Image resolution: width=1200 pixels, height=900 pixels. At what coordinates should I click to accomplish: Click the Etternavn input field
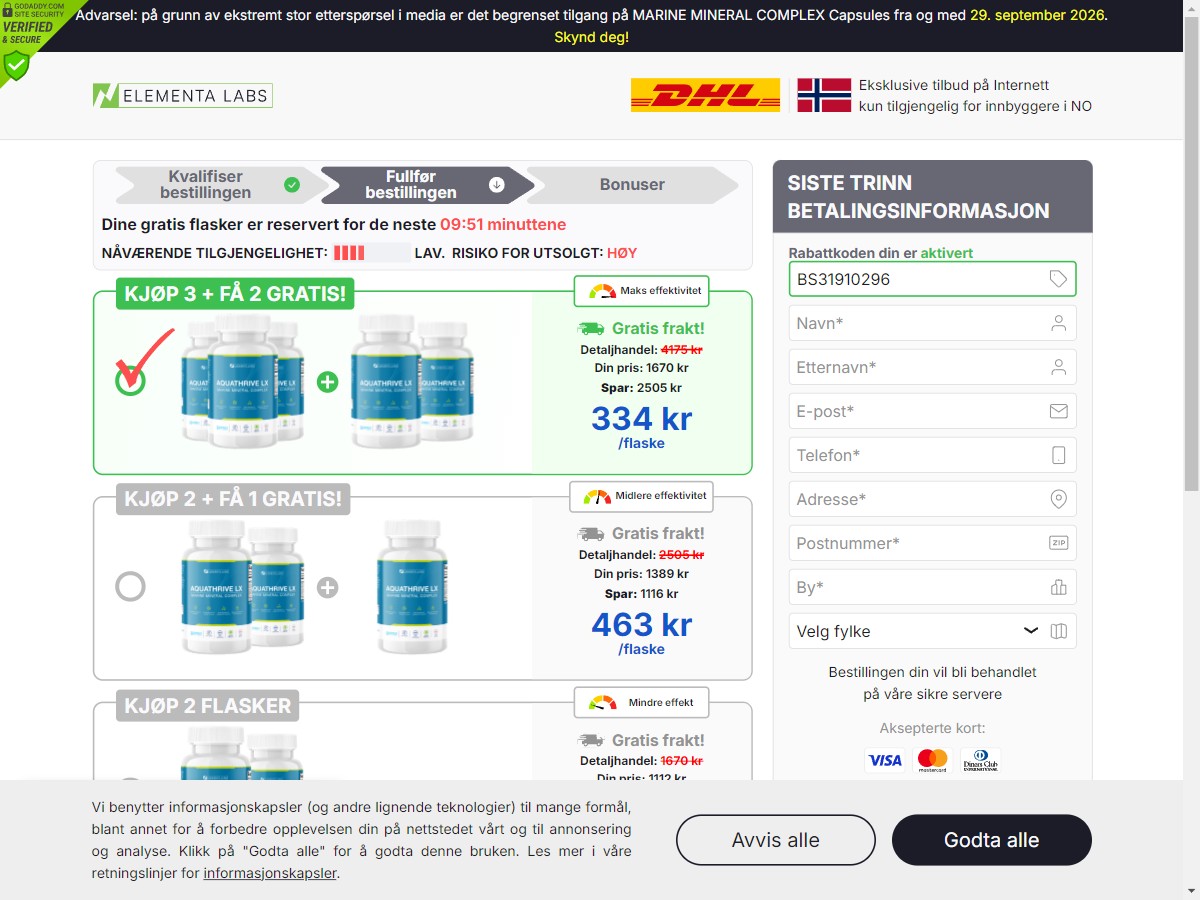pyautogui.click(x=932, y=367)
